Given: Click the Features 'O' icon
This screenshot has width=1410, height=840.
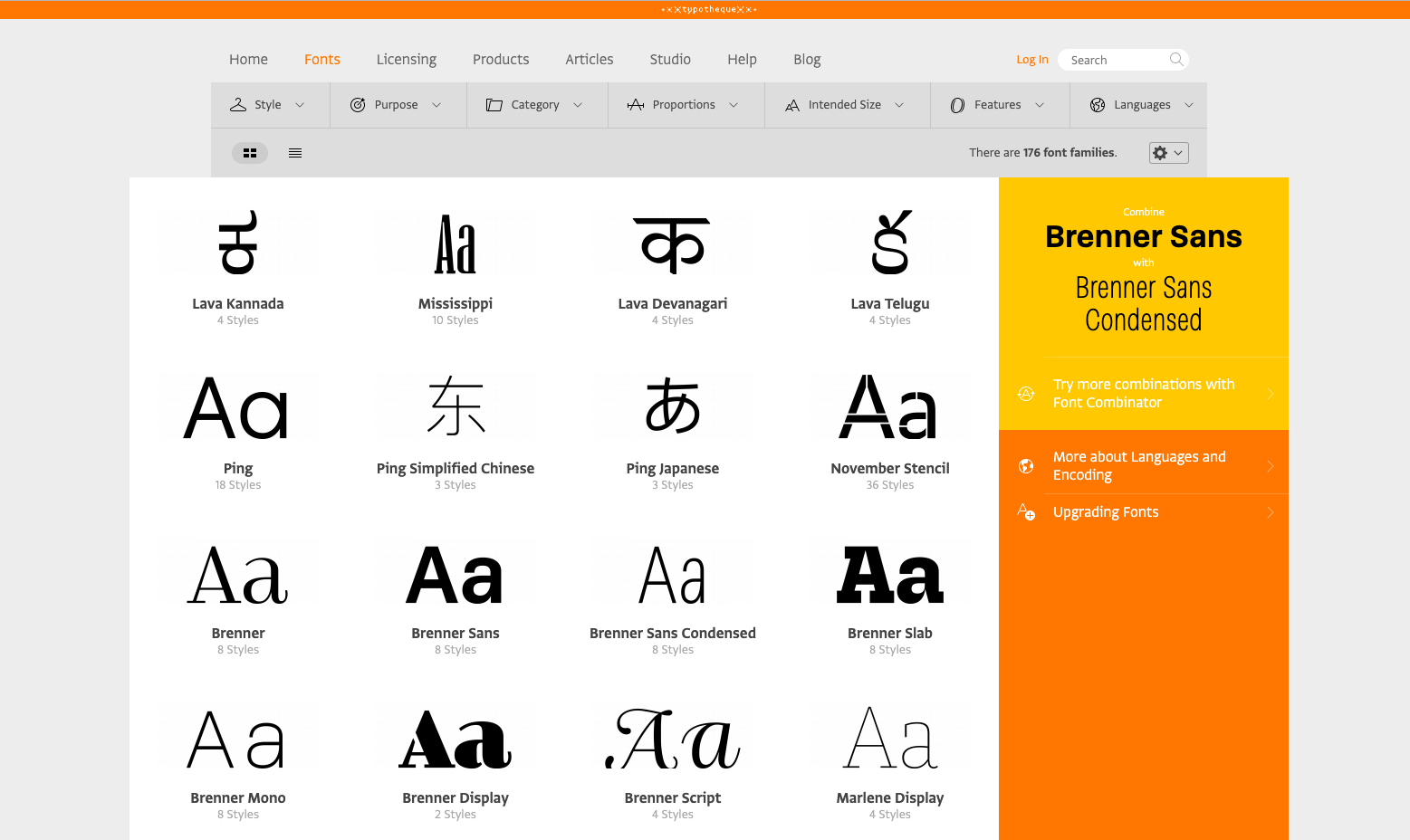Looking at the screenshot, I should pos(957,104).
